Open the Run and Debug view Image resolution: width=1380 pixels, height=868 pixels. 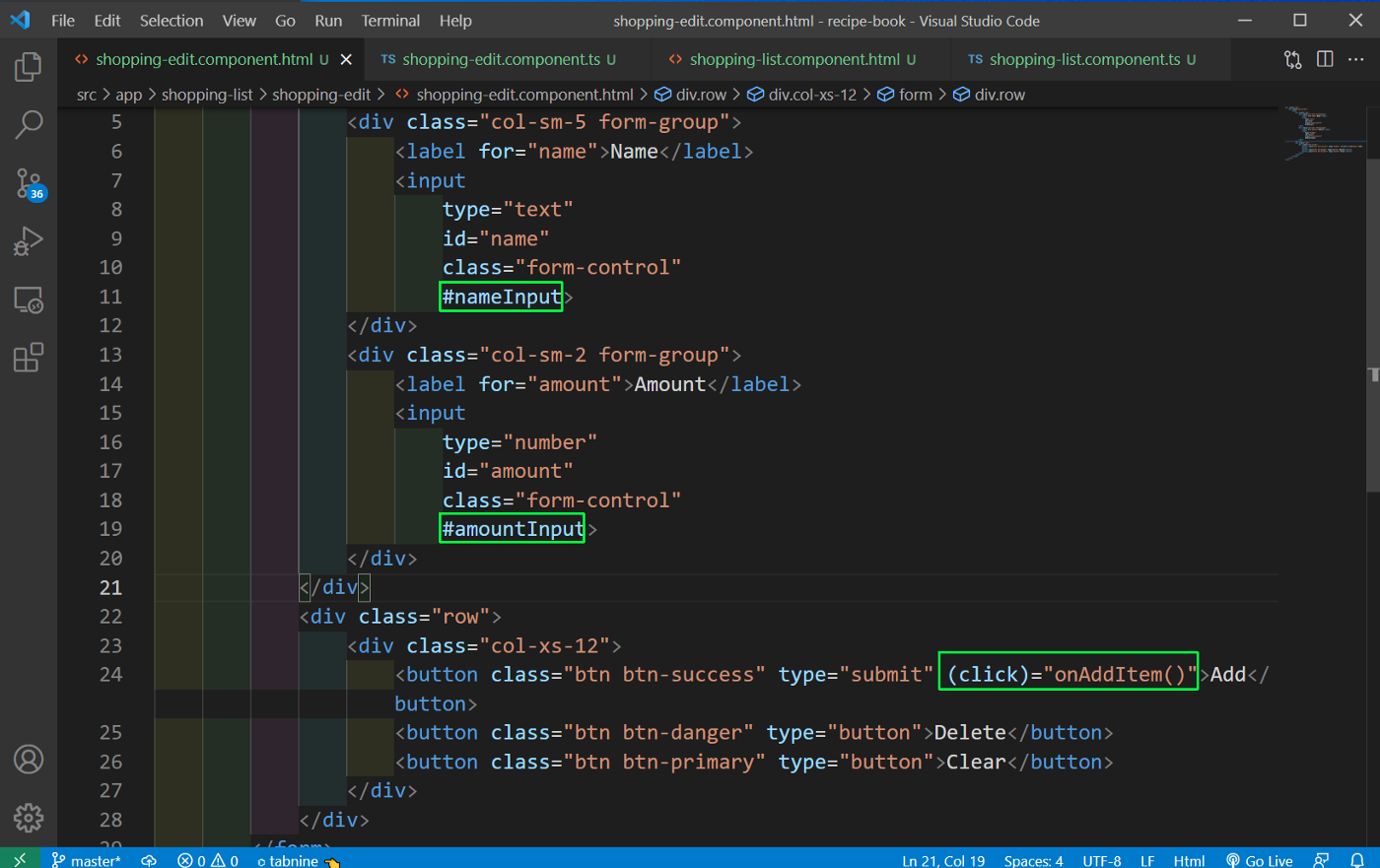pos(29,241)
